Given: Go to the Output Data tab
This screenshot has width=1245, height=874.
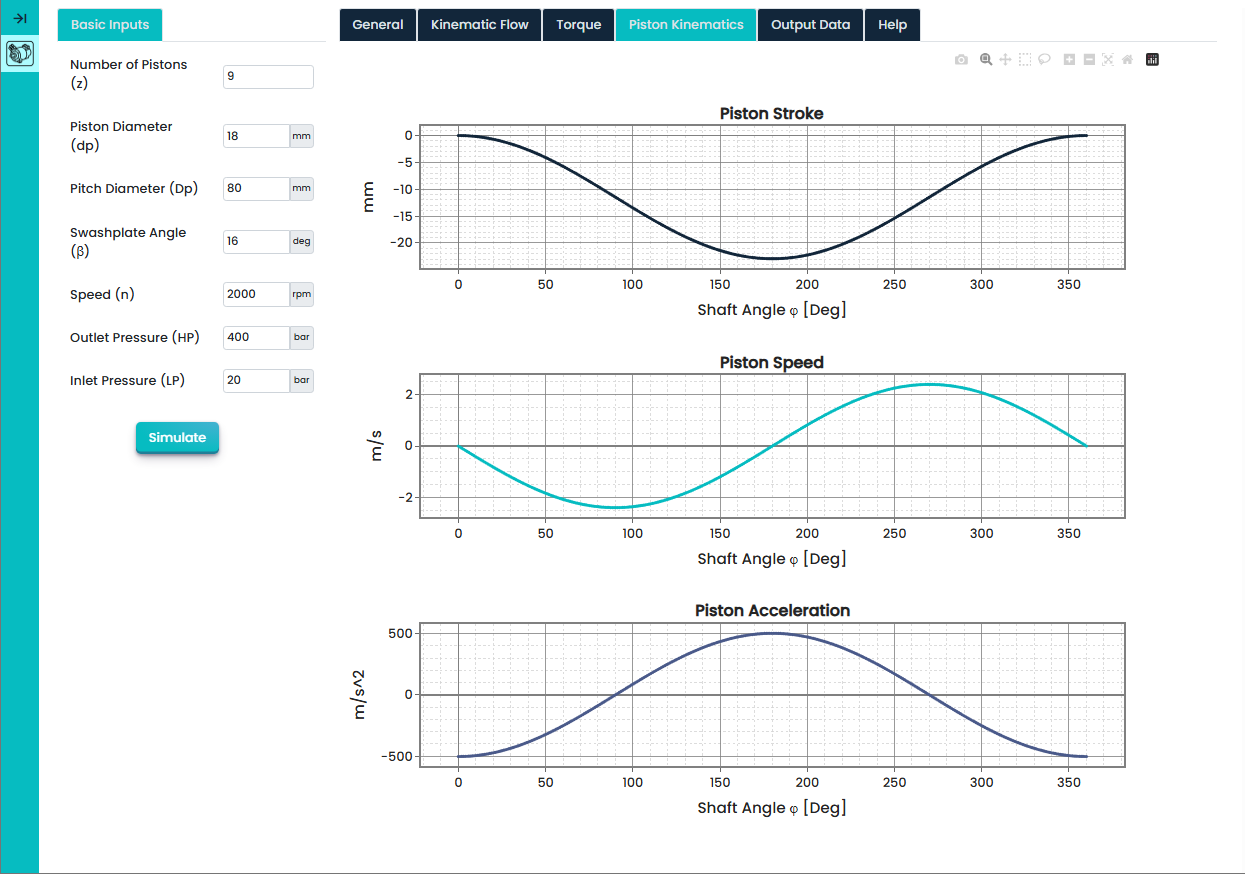Looking at the screenshot, I should [x=810, y=25].
